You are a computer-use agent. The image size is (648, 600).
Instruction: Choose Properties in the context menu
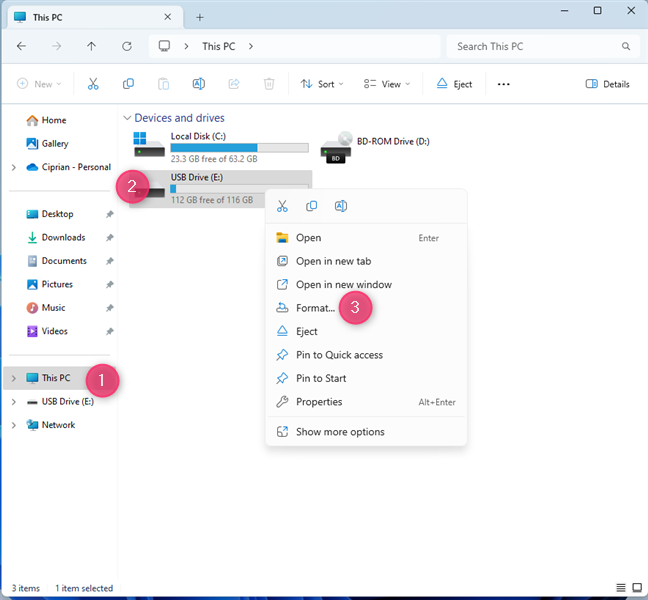click(x=319, y=402)
